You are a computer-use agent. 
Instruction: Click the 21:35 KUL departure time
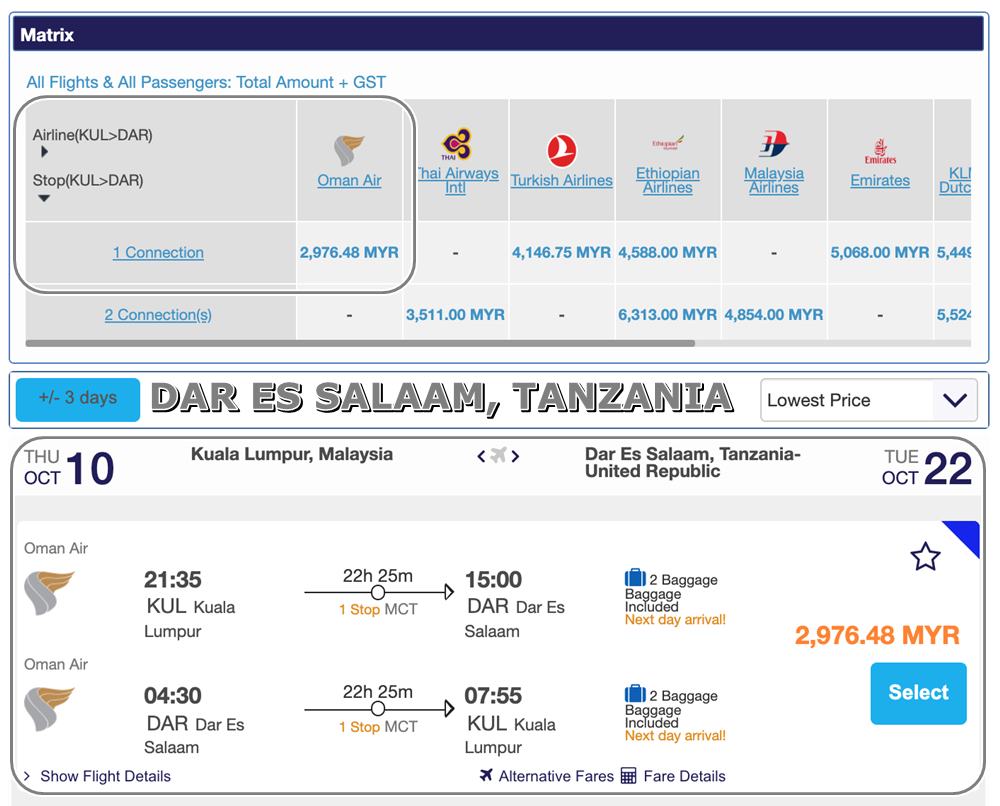172,580
